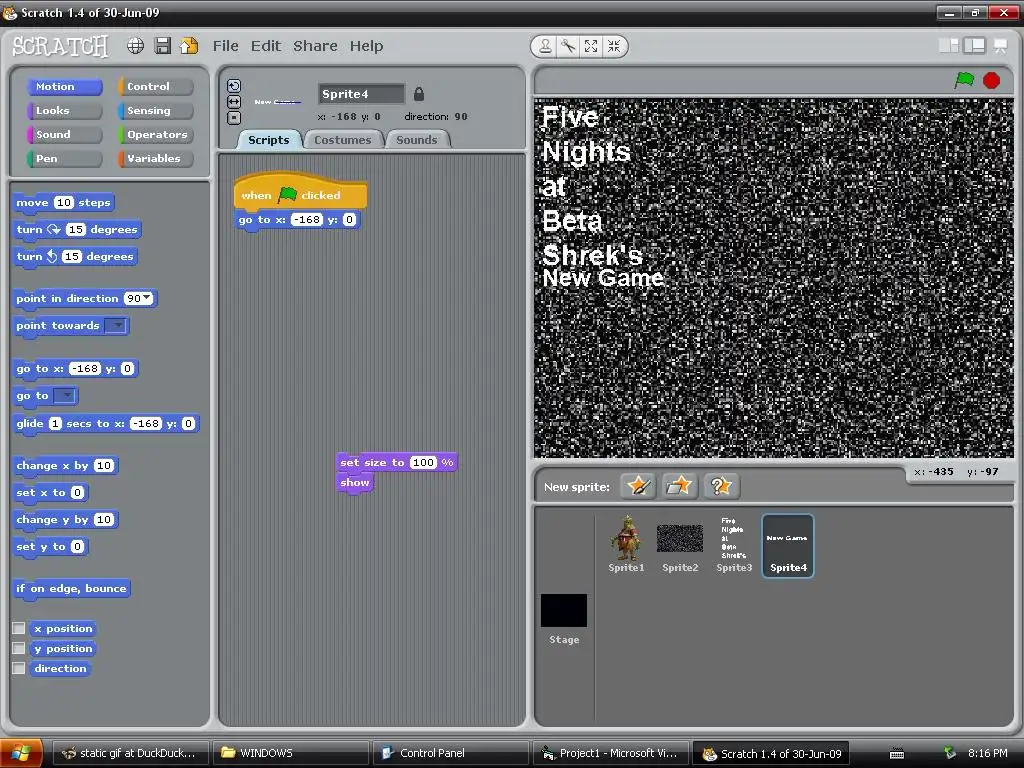Paint a new sprite

[x=638, y=486]
